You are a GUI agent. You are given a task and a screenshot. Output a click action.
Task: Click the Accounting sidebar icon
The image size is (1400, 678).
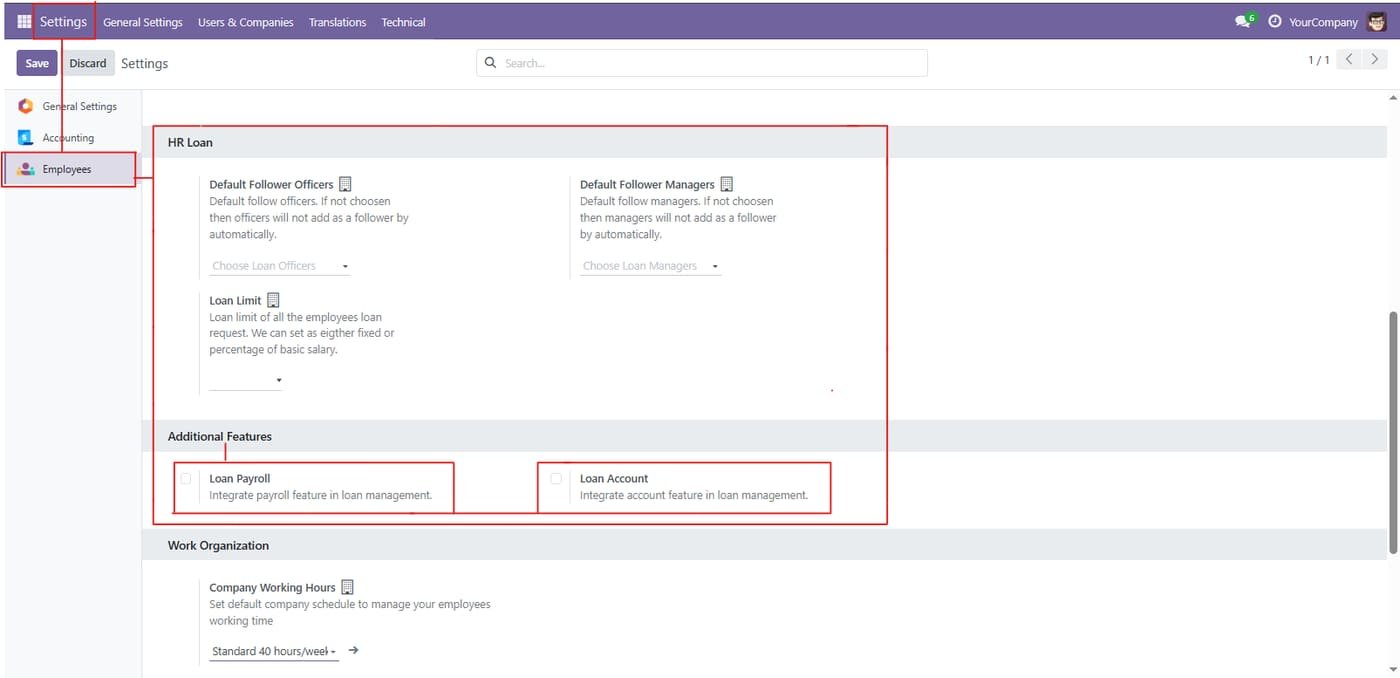point(26,138)
